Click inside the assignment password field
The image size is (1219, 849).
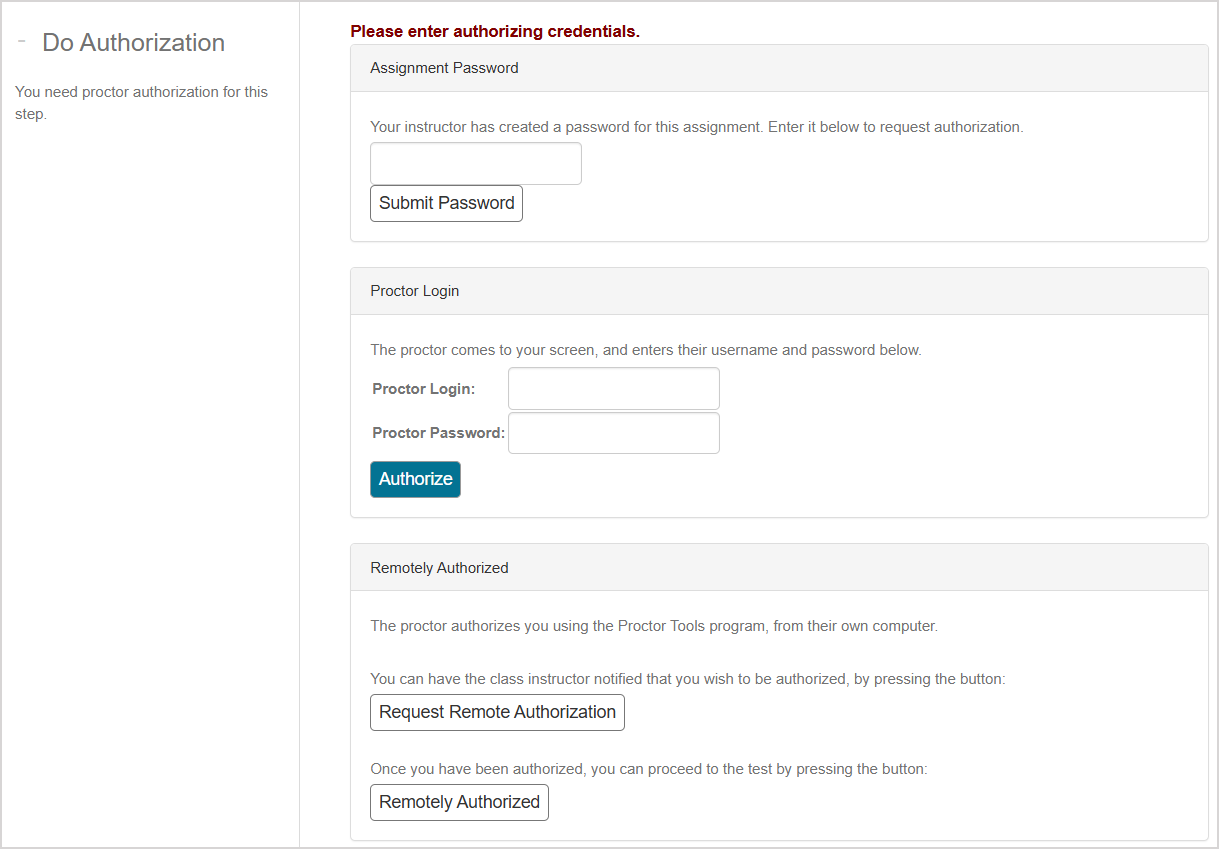475,163
